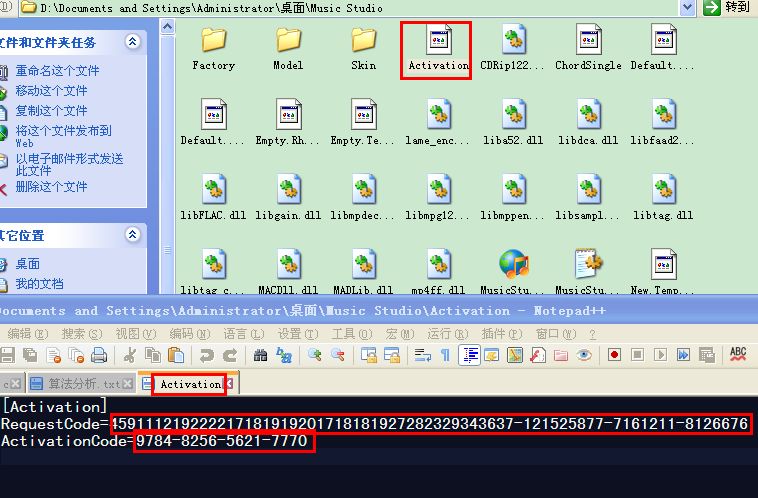Viewport: 758px width, 498px height.
Task: Open the user defined language icon
Action: point(492,355)
